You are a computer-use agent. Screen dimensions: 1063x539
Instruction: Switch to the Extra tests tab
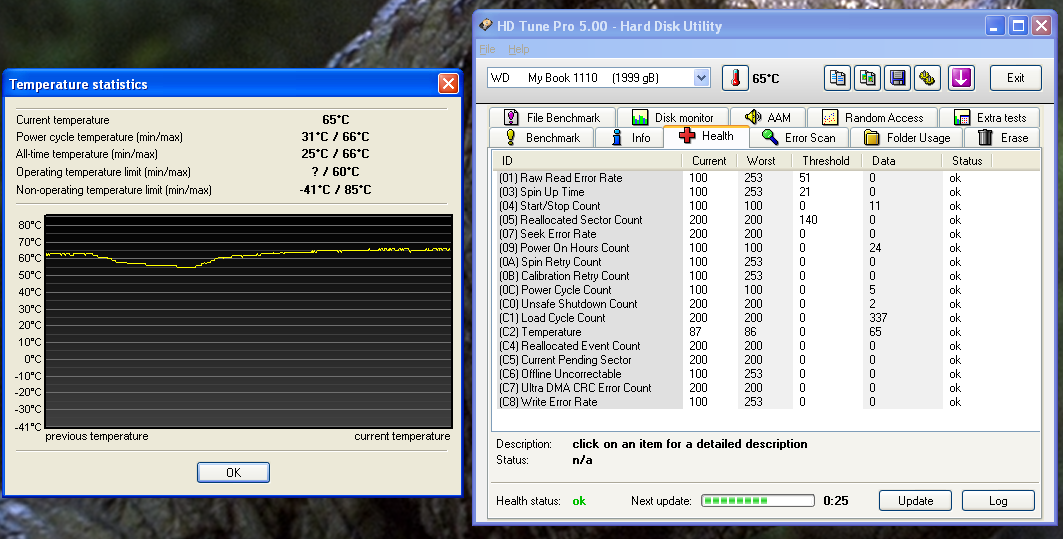coord(990,117)
